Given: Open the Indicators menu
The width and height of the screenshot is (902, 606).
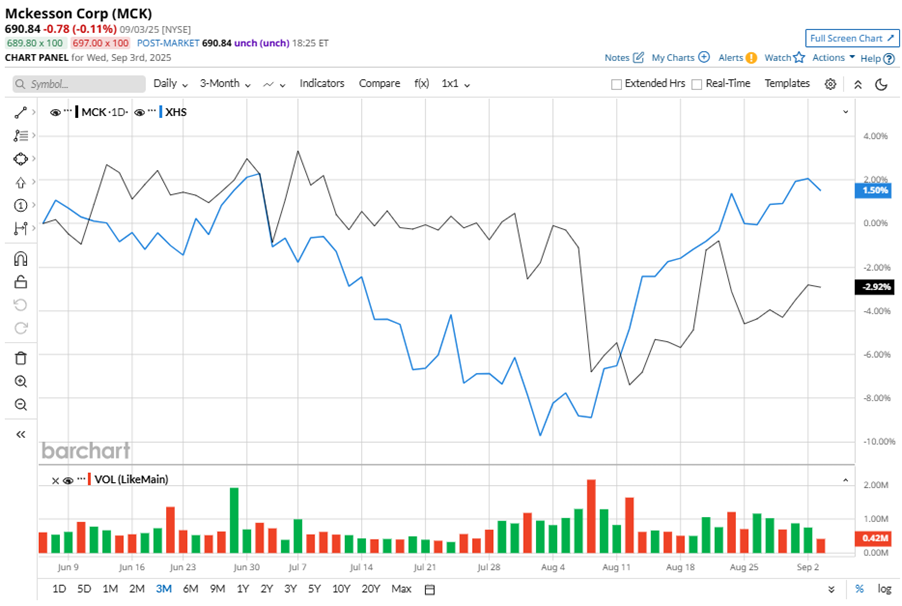Looking at the screenshot, I should (x=322, y=83).
